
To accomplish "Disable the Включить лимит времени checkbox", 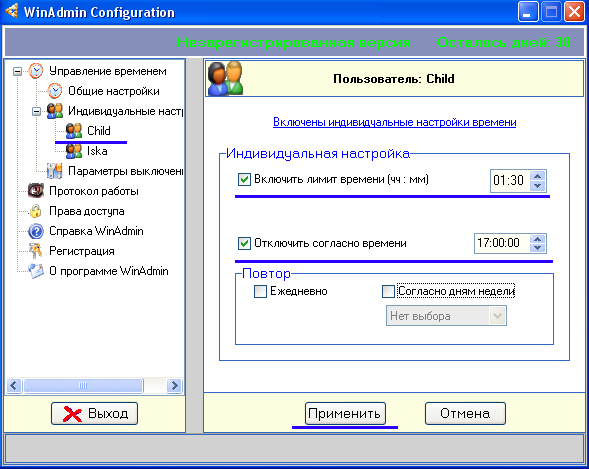I will pos(244,179).
